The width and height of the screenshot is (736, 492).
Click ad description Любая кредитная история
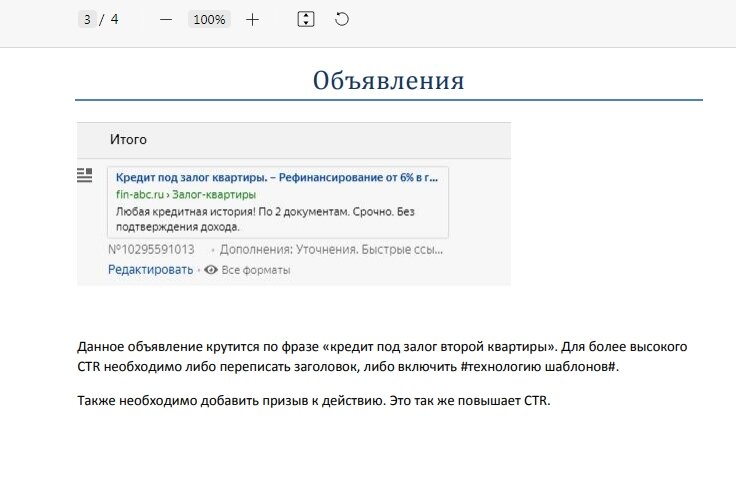[265, 219]
